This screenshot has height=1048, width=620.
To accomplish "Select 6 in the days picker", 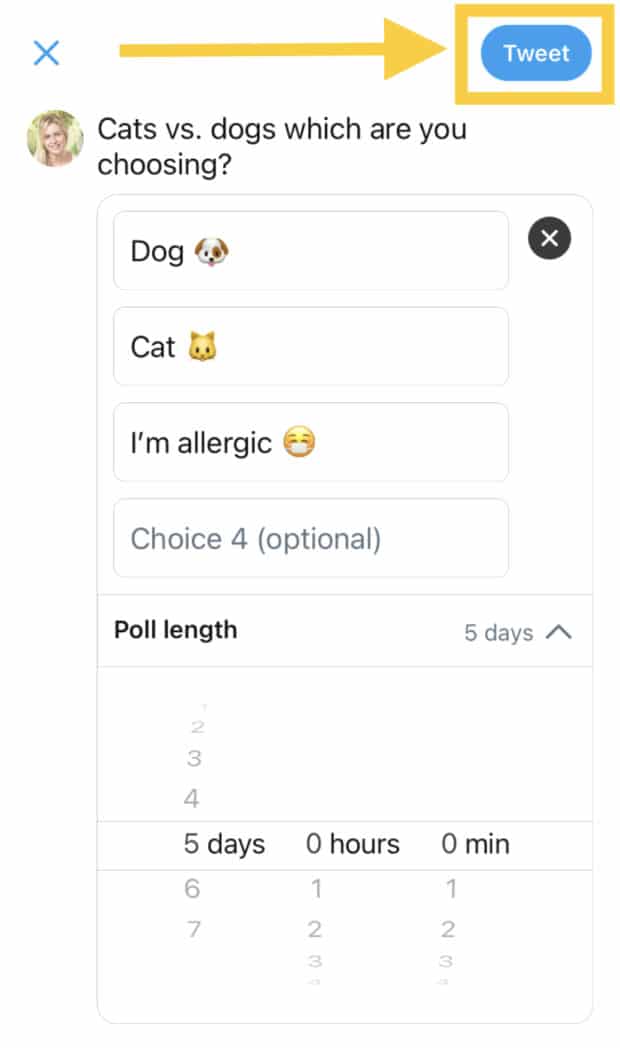I will pyautogui.click(x=192, y=888).
